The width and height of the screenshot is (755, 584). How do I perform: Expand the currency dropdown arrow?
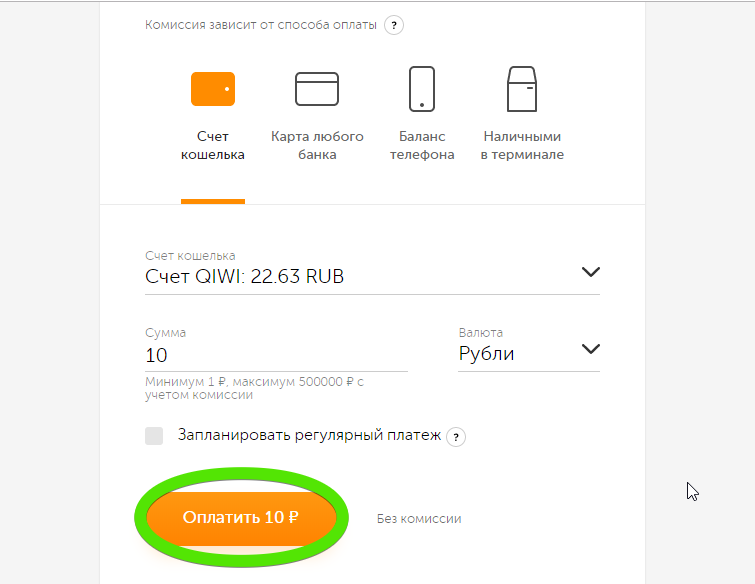(x=590, y=349)
